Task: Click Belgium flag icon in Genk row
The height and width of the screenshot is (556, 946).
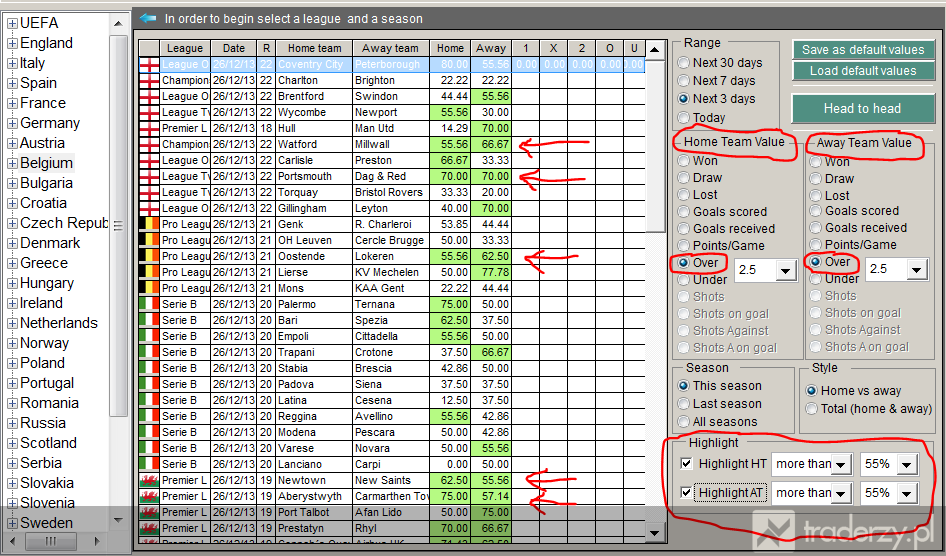Action: click(149, 224)
